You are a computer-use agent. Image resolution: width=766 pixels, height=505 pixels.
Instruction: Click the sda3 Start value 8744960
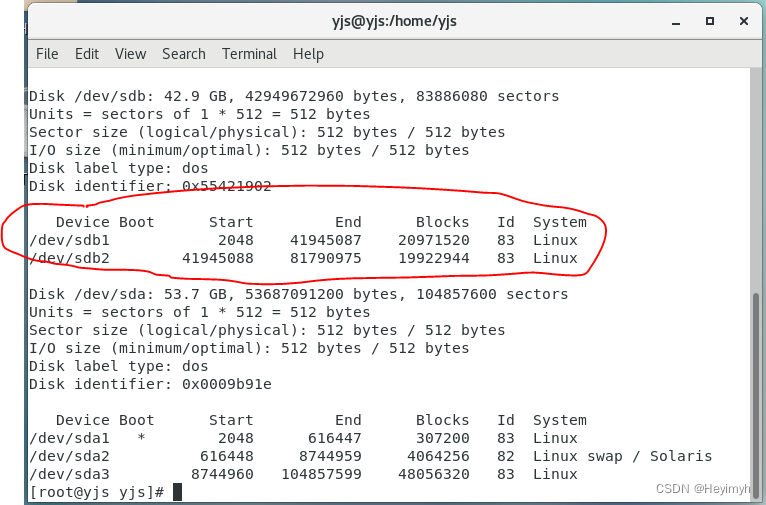click(x=222, y=474)
